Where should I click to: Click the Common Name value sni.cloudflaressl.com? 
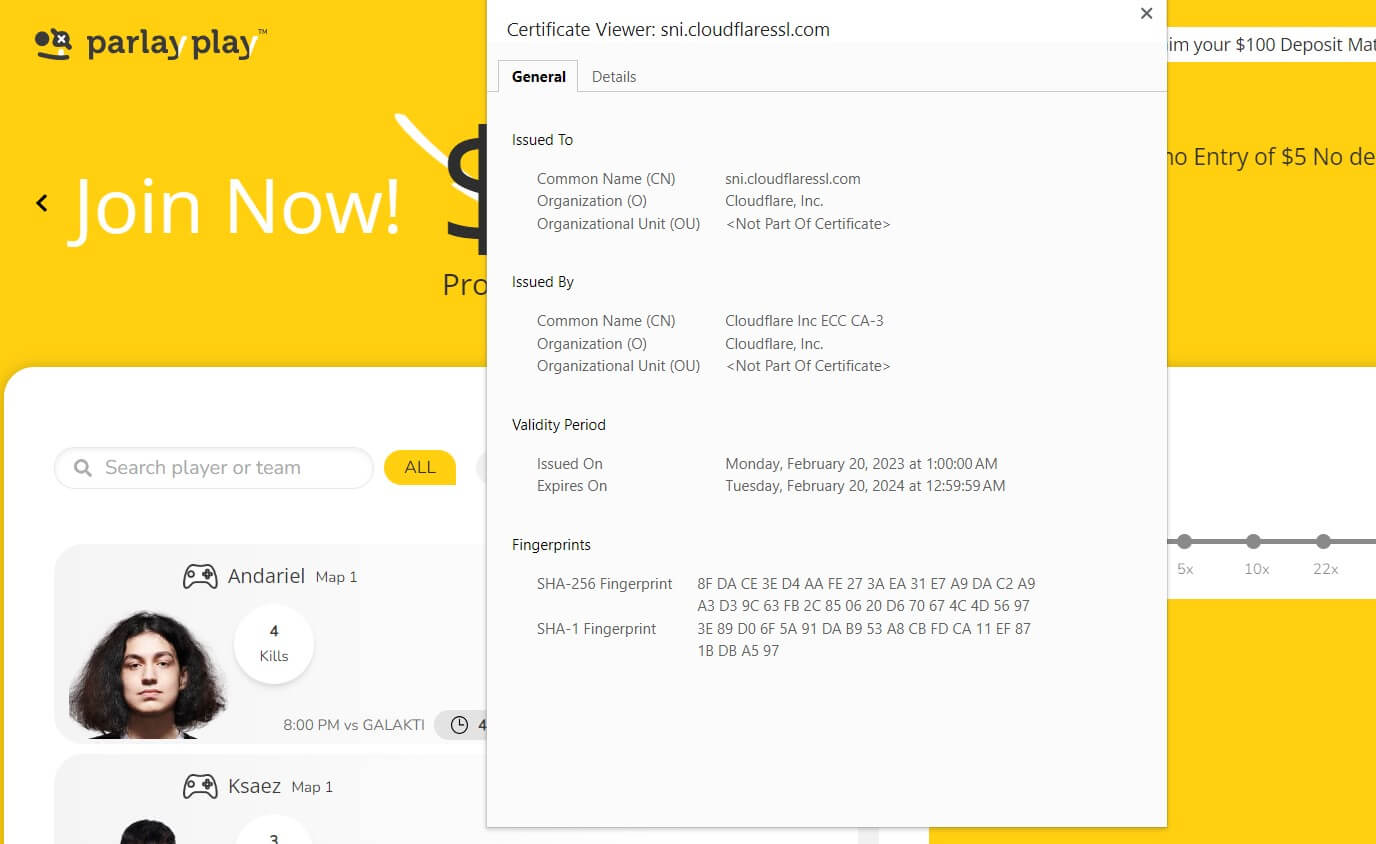click(793, 179)
